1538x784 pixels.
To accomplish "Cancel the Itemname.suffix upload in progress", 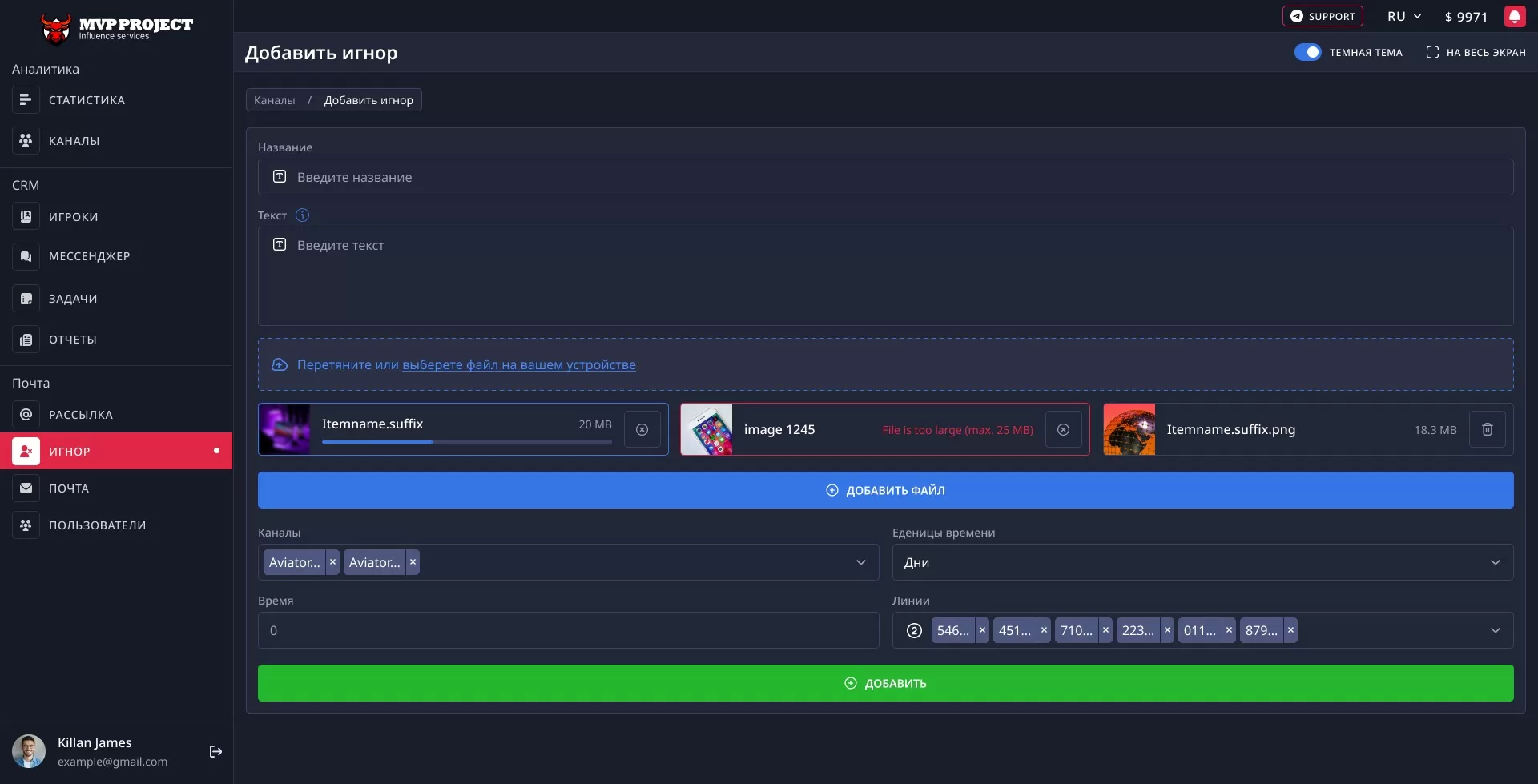I will (642, 429).
